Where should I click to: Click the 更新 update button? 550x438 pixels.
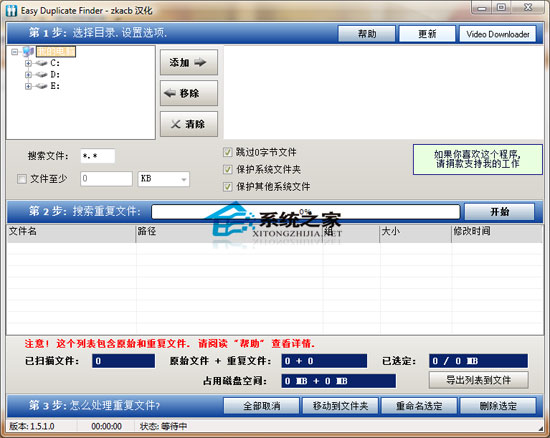[427, 34]
